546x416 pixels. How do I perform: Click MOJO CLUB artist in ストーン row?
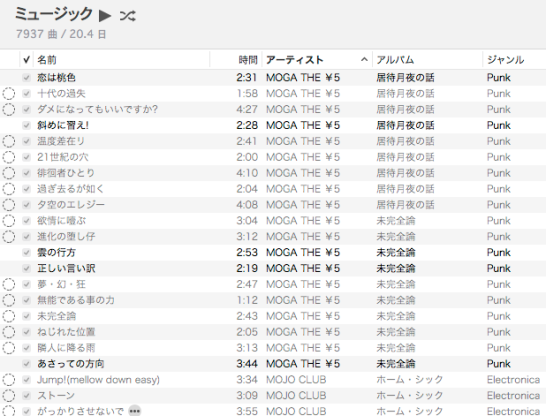(x=296, y=395)
